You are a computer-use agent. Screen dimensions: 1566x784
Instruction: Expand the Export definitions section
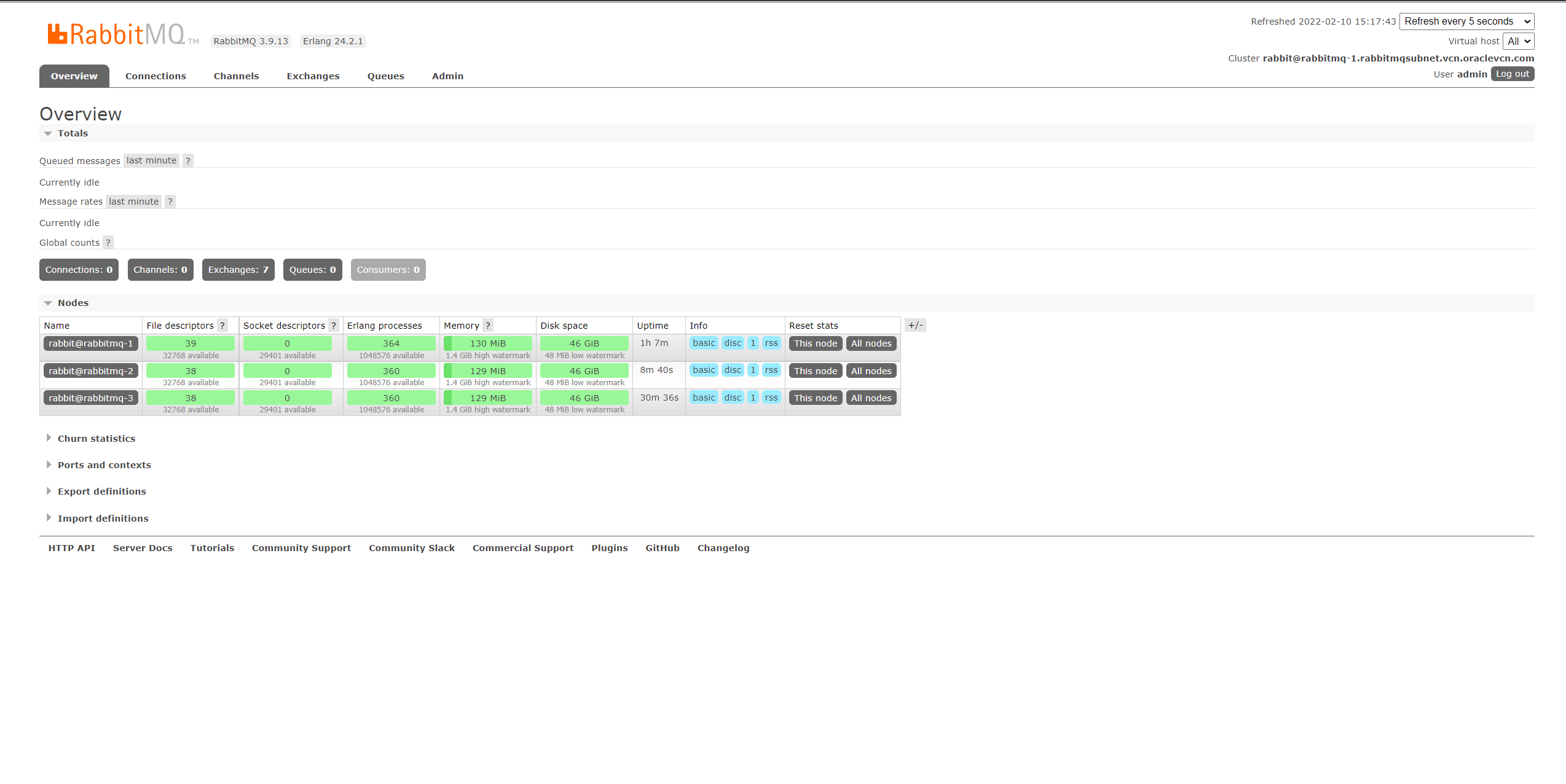[101, 491]
